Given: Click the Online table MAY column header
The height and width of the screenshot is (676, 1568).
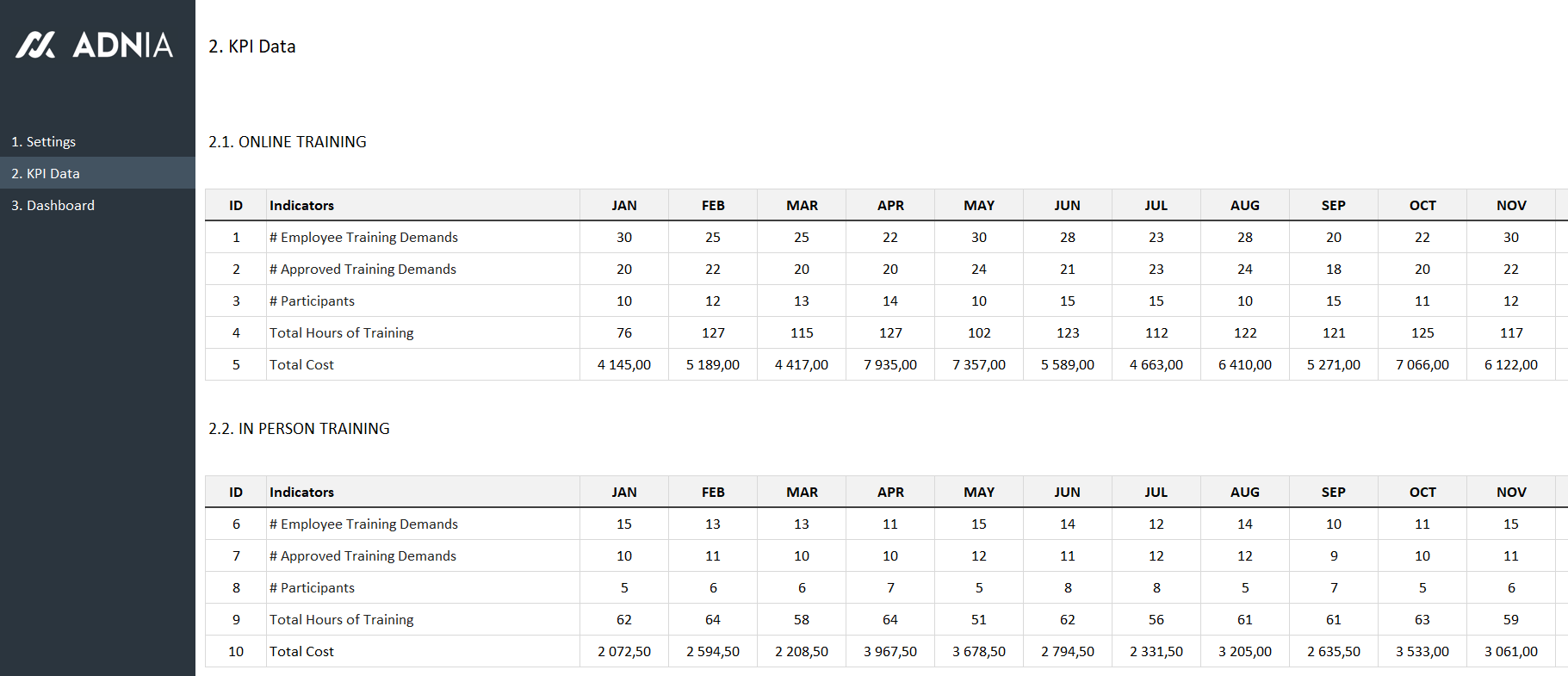Looking at the screenshot, I should 979,205.
